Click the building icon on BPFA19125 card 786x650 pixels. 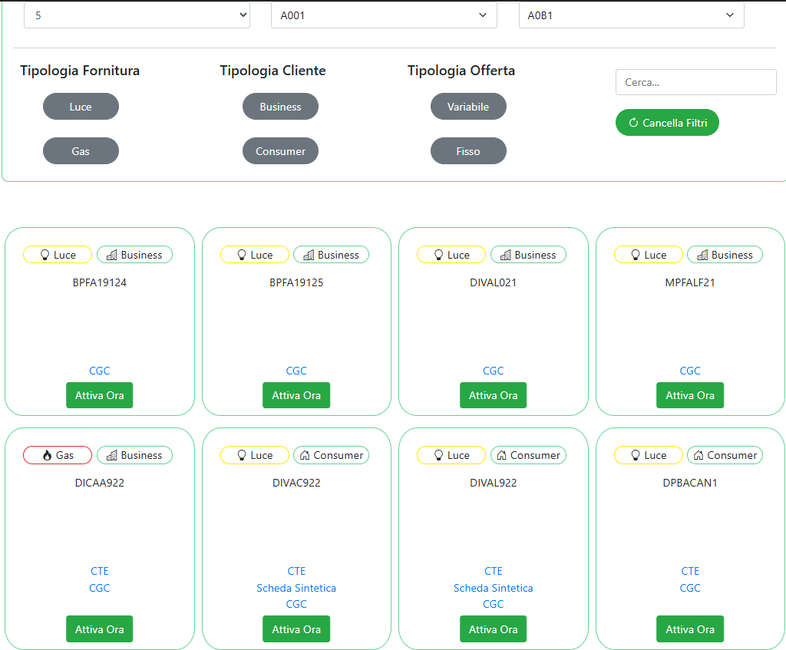(309, 255)
